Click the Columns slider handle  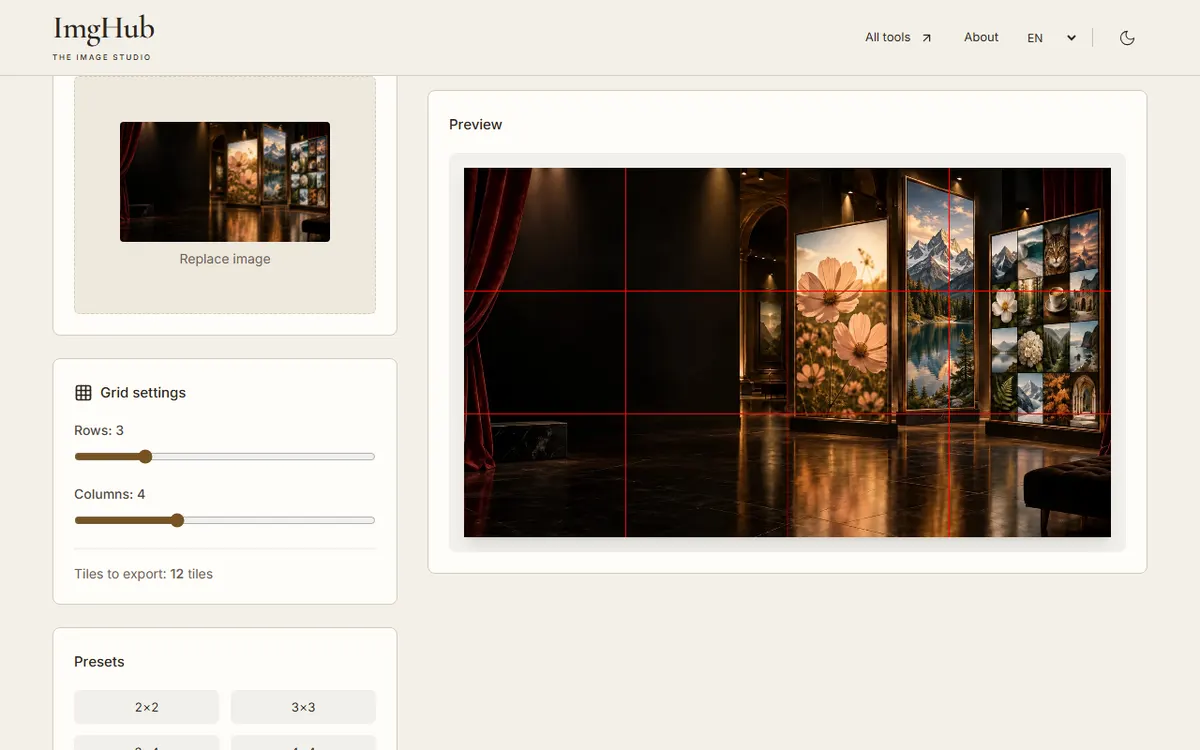[177, 520]
